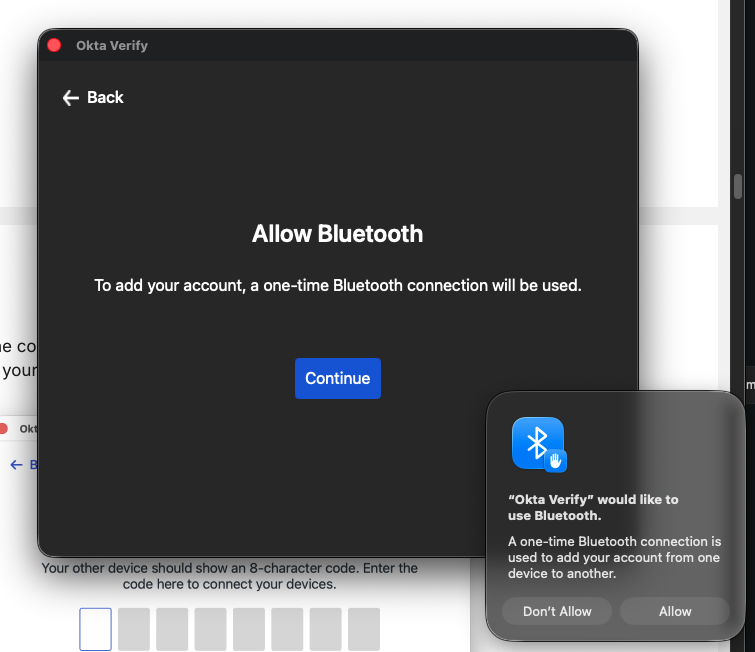Click the Bluetooth prompt description text
The image size is (755, 652).
614,557
